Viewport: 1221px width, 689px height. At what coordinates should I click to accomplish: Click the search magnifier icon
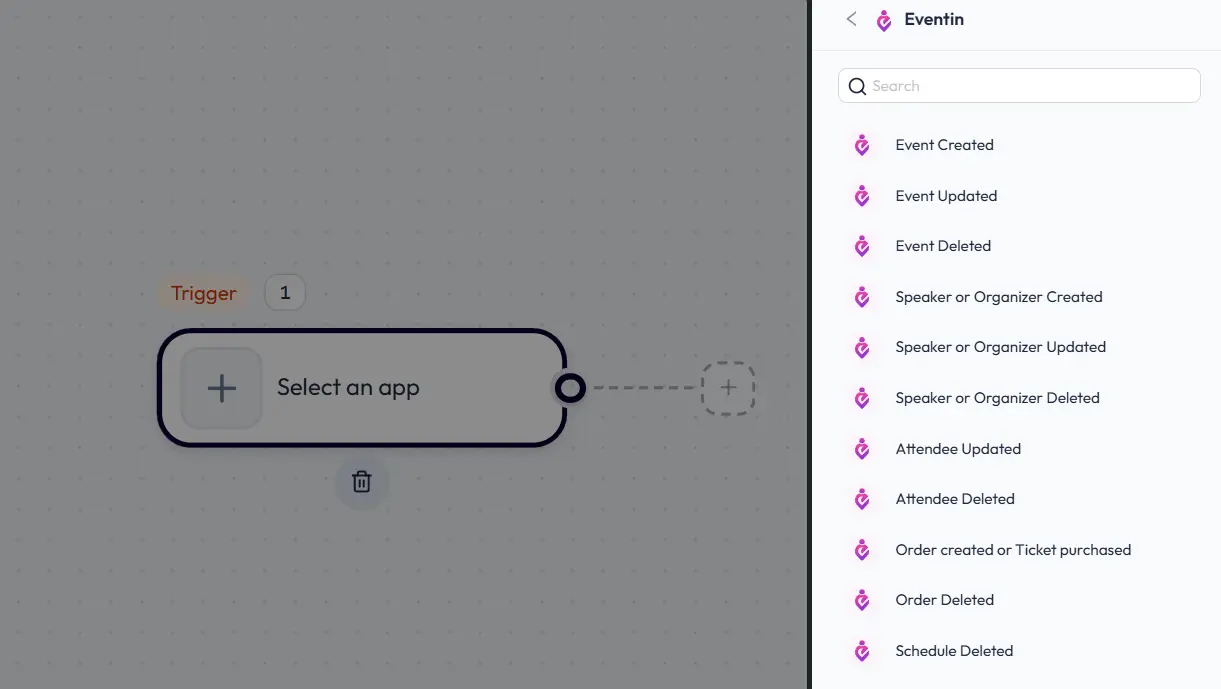click(x=857, y=86)
